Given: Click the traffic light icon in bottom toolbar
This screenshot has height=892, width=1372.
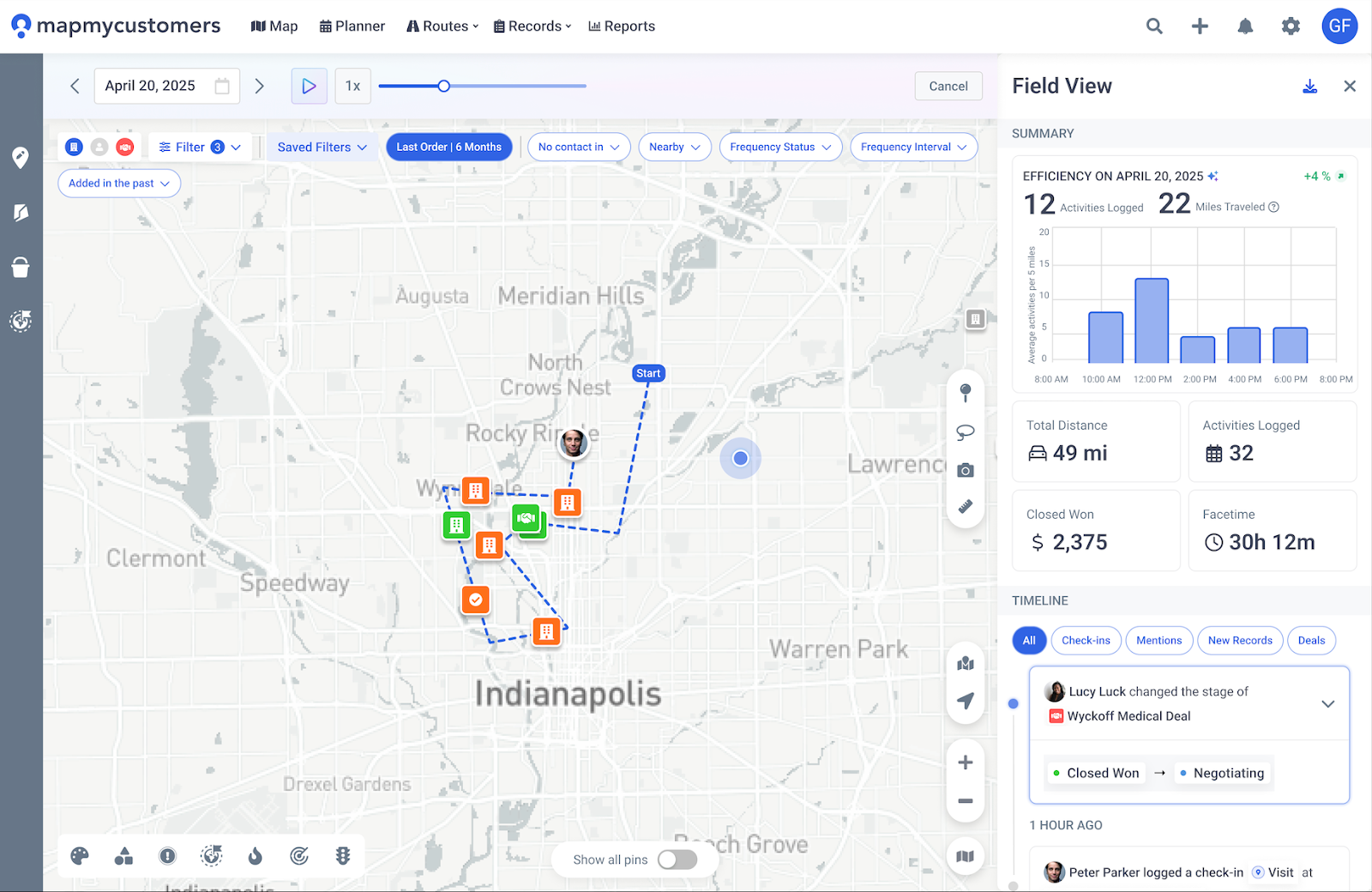Looking at the screenshot, I should 343,856.
